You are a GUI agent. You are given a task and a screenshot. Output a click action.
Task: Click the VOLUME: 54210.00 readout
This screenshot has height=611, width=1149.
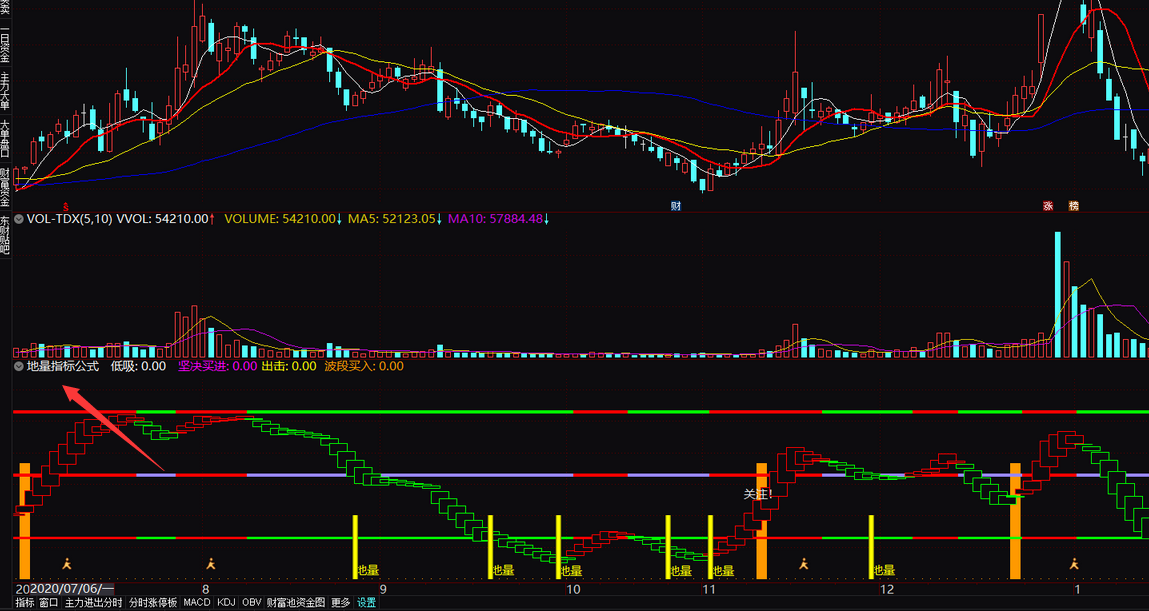click(283, 218)
